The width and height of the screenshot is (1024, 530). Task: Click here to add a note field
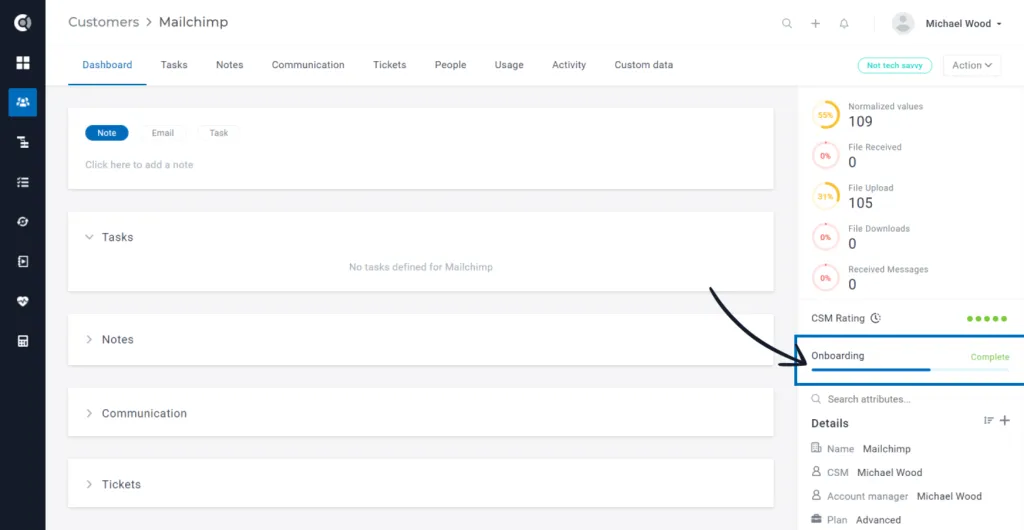(139, 164)
